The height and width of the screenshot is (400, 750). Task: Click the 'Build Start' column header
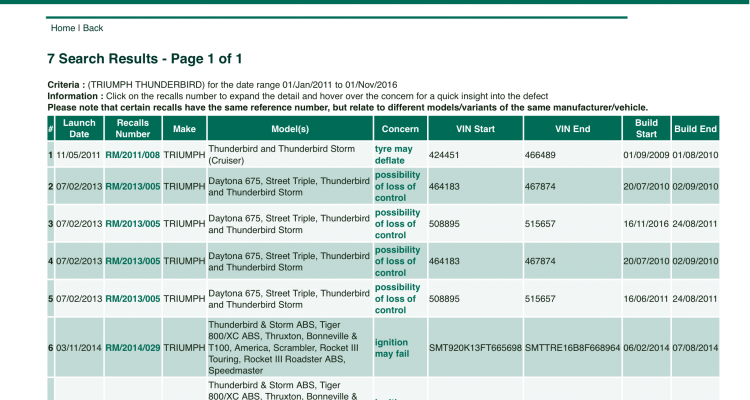(x=646, y=128)
